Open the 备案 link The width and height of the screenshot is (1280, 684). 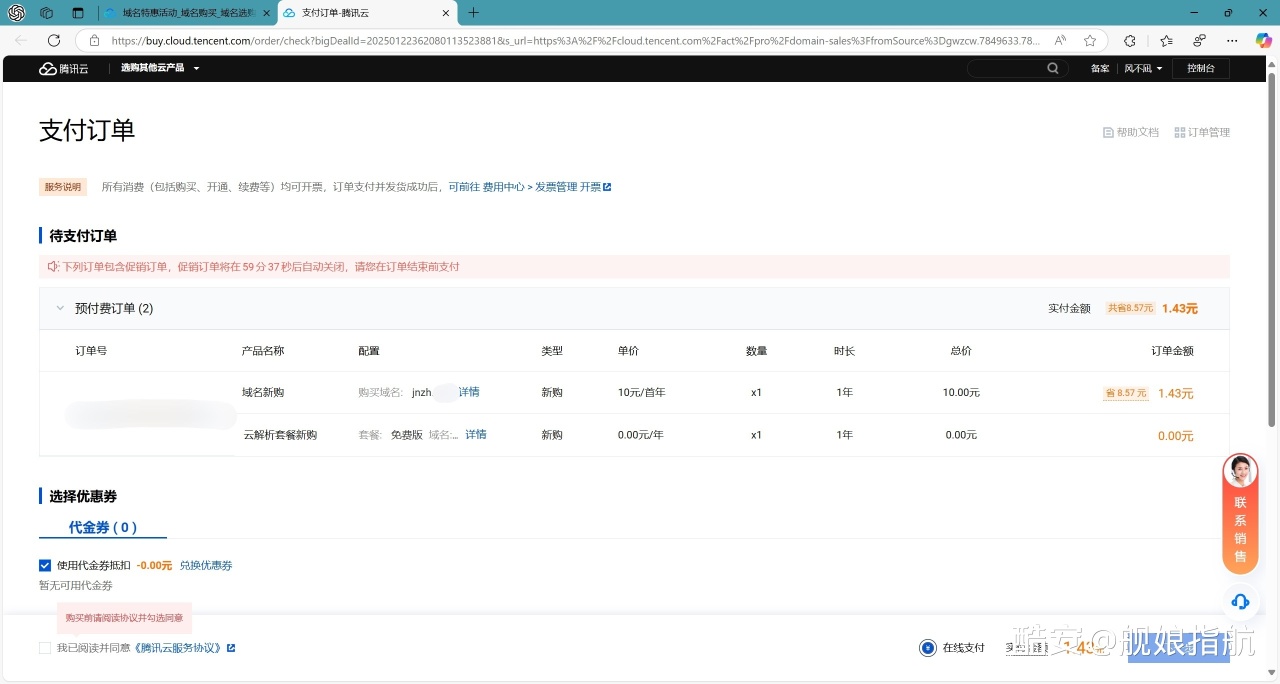tap(1100, 68)
